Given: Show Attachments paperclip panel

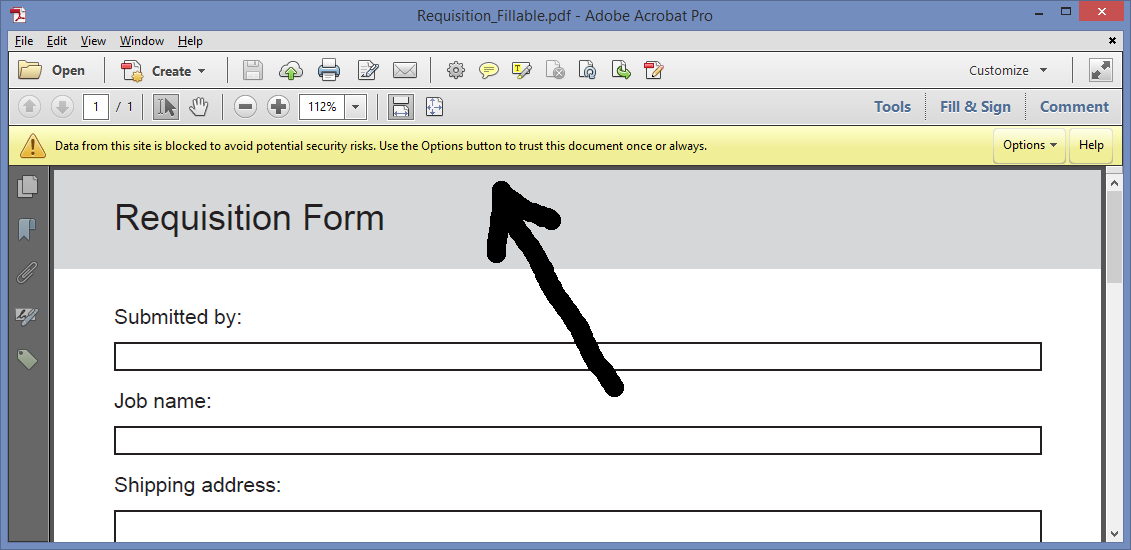Looking at the screenshot, I should (x=27, y=273).
